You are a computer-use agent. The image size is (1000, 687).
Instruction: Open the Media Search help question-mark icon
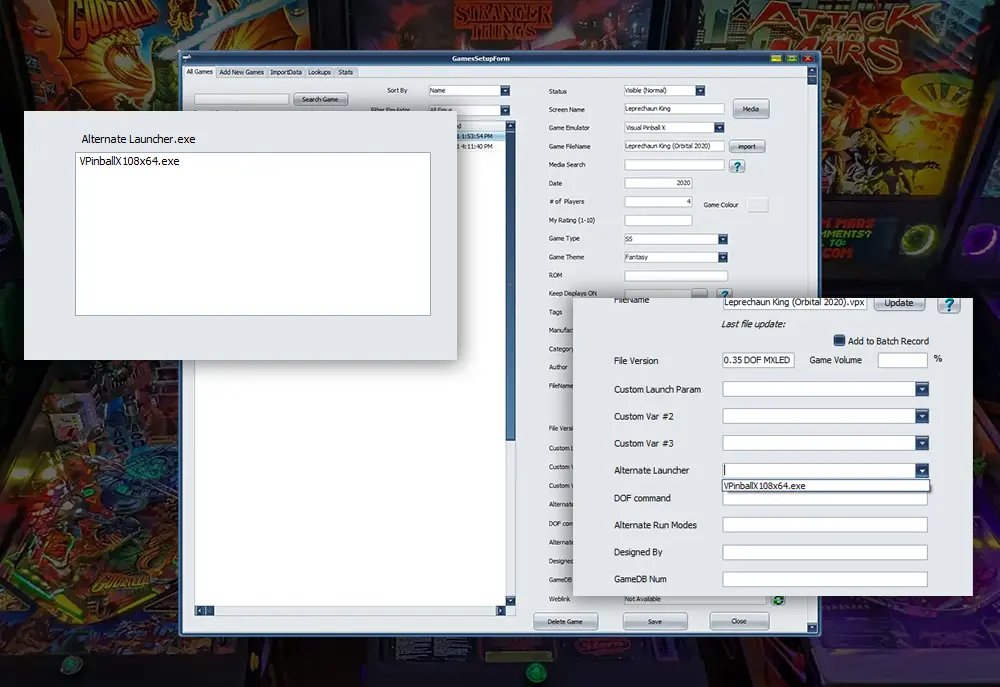[737, 166]
